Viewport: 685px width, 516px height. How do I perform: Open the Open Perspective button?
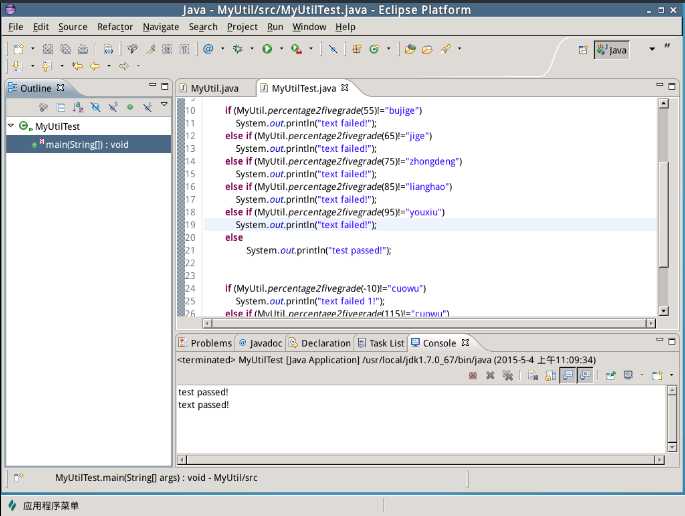pos(583,50)
